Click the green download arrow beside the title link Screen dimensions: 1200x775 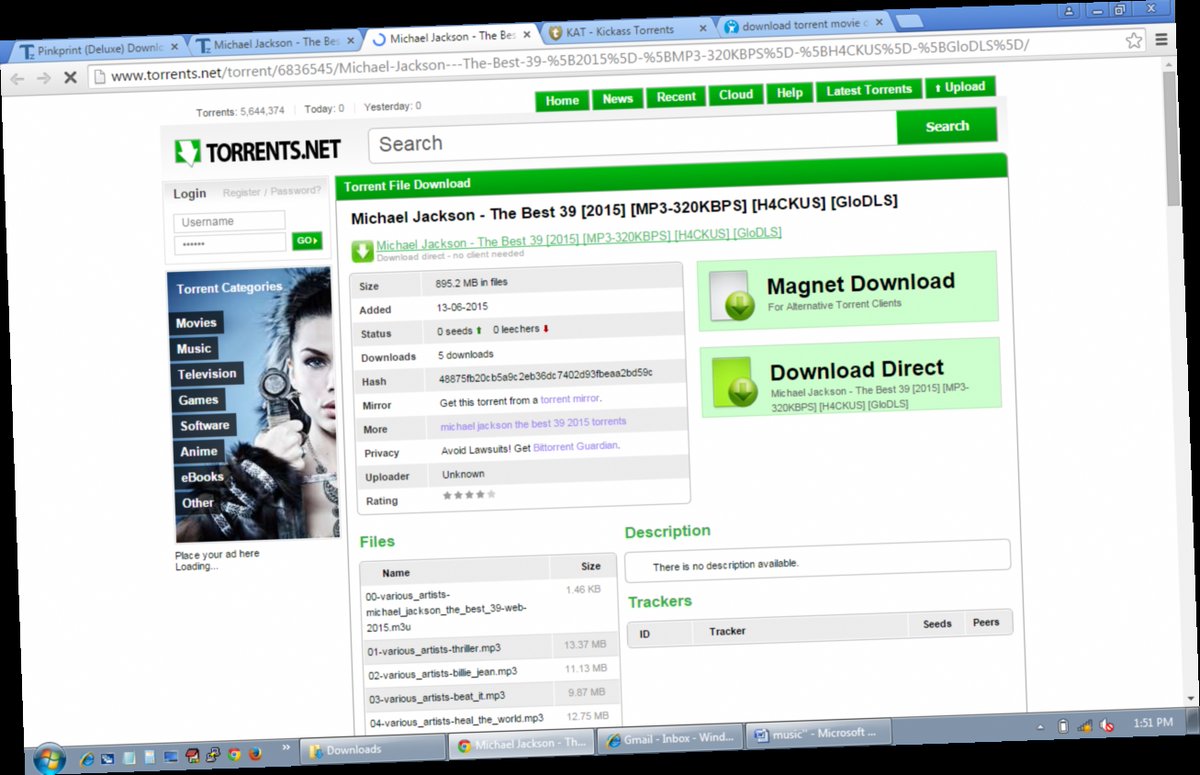[362, 250]
